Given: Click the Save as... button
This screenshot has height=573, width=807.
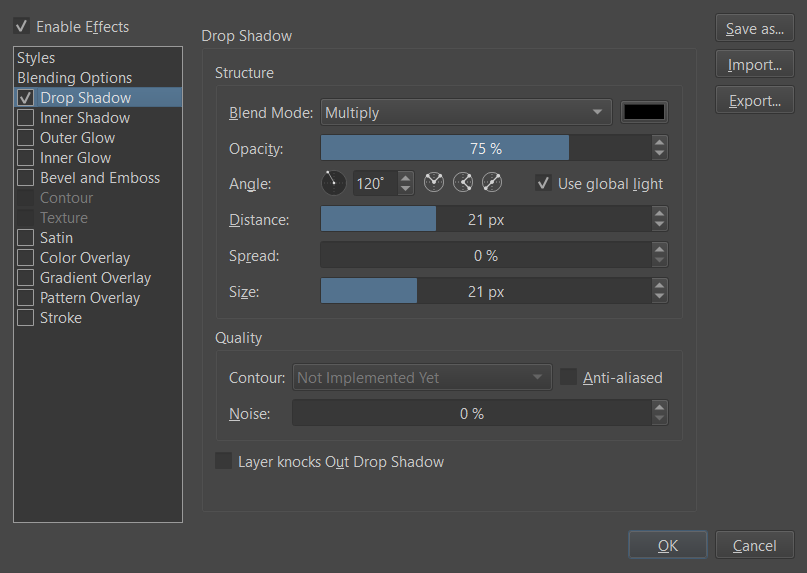Looking at the screenshot, I should tap(754, 29).
